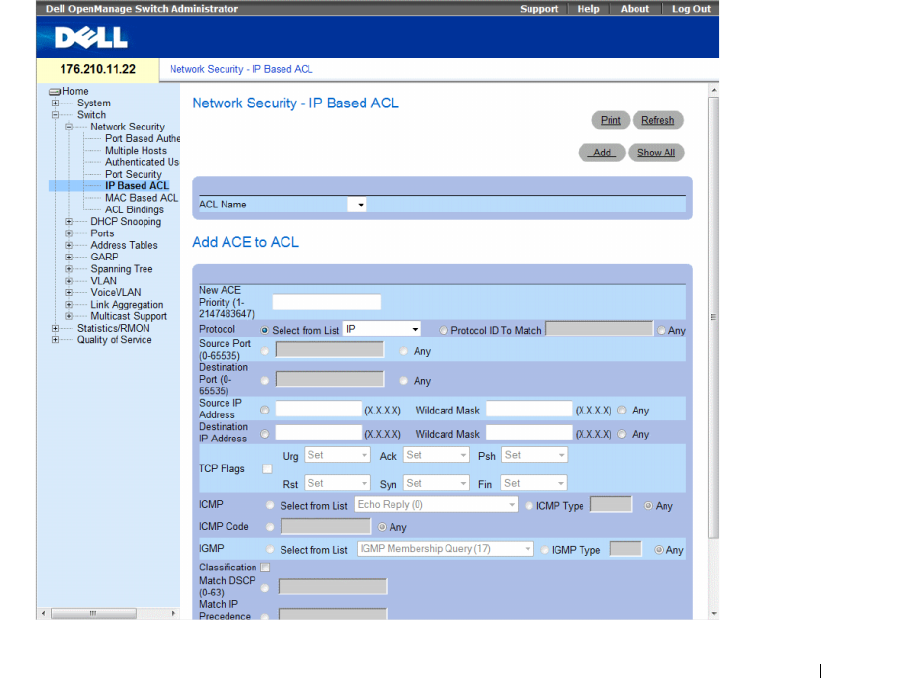The width and height of the screenshot is (900, 678).
Task: Expand the GARP tree node
Action: (x=69, y=257)
